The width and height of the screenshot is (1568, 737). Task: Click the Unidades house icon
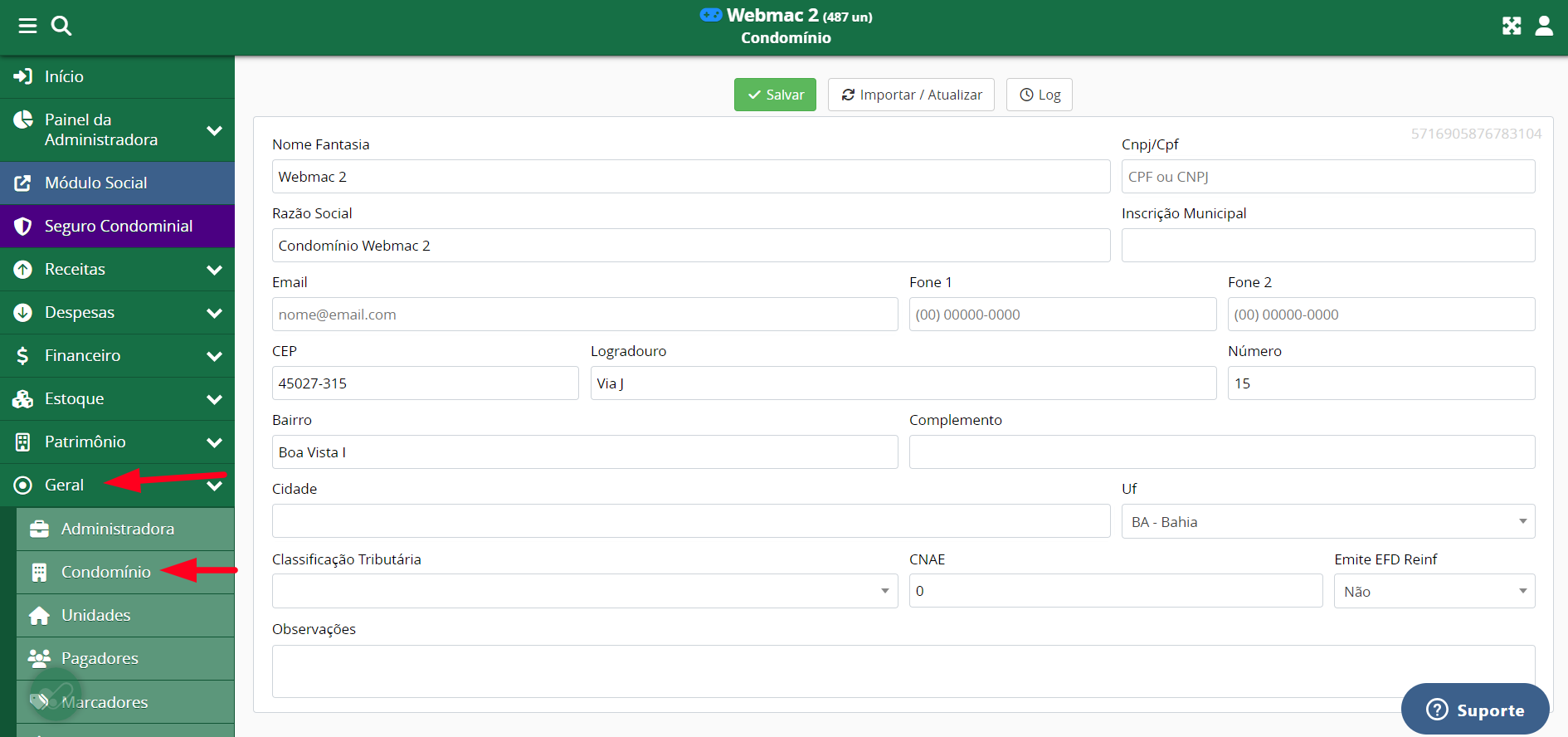coord(39,616)
